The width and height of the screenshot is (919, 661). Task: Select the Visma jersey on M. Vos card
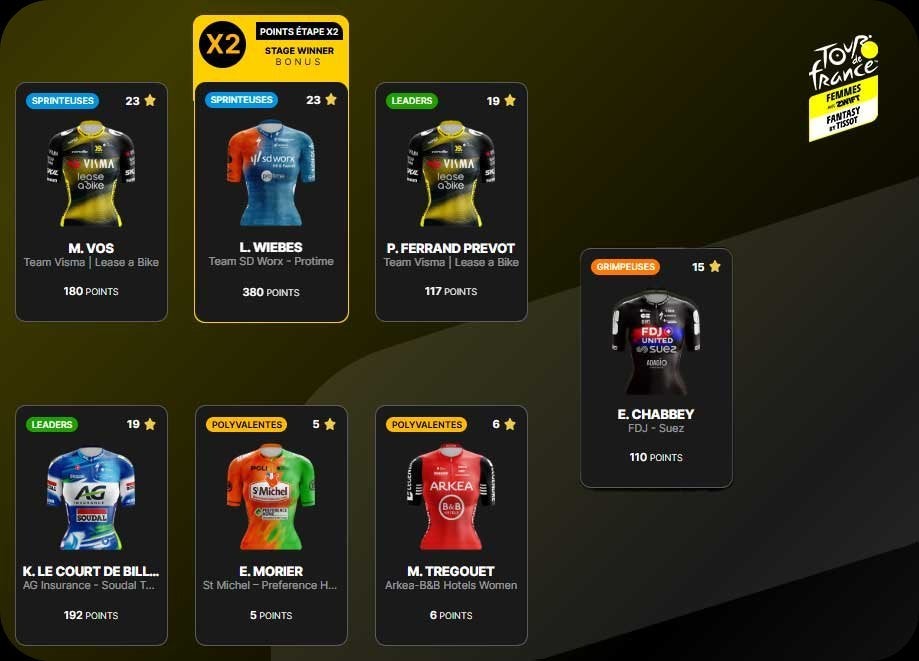point(91,173)
